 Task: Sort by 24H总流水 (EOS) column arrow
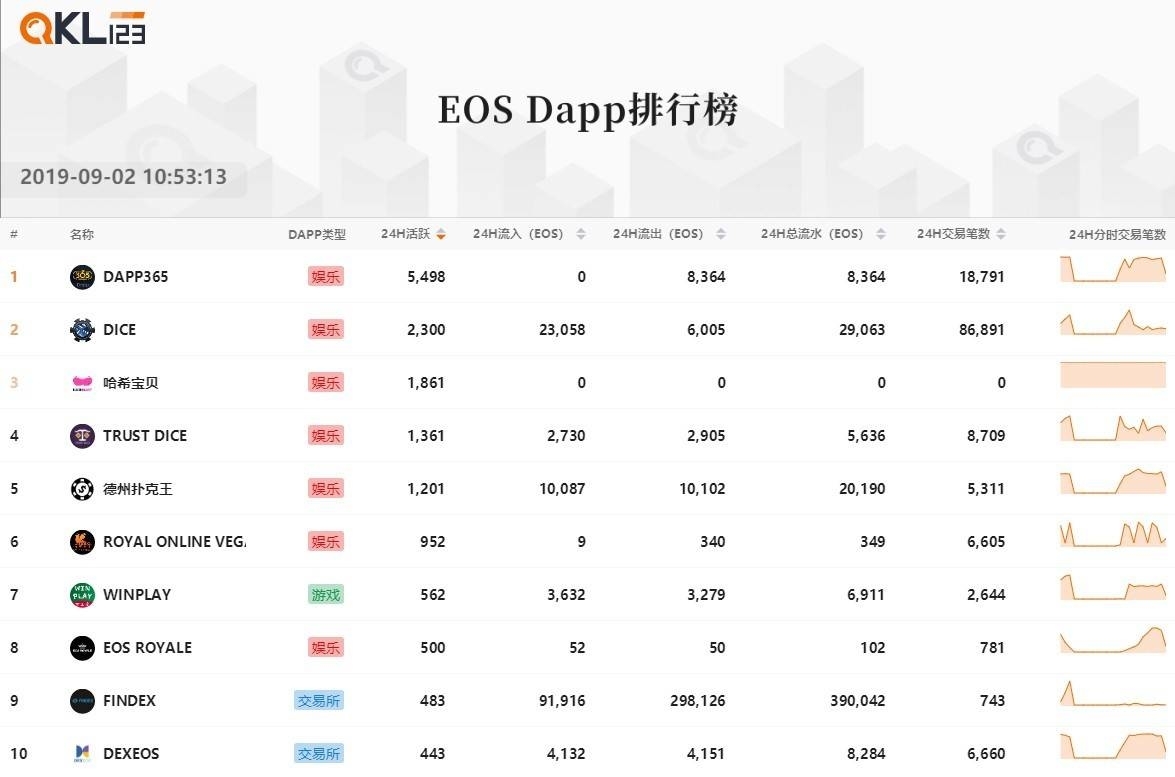881,235
